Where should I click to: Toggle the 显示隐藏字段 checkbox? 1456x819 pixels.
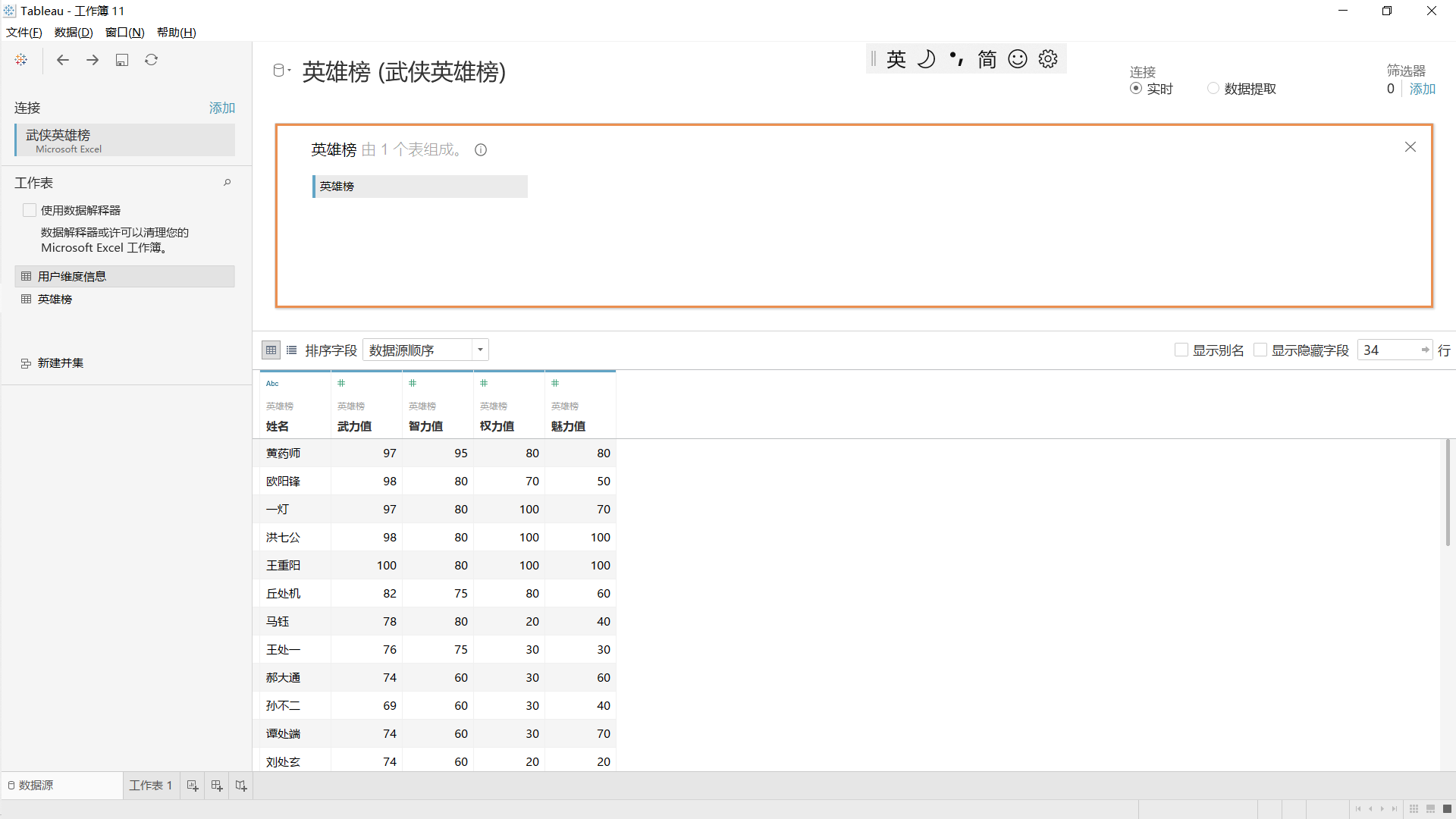pos(1260,350)
